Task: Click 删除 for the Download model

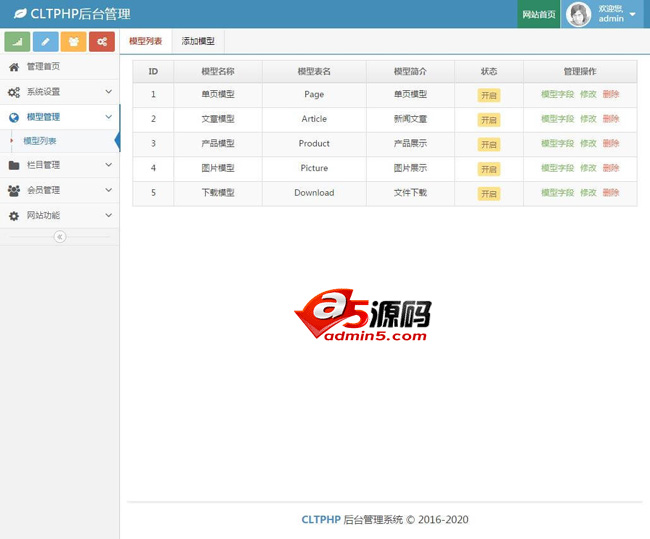Action: [611, 192]
